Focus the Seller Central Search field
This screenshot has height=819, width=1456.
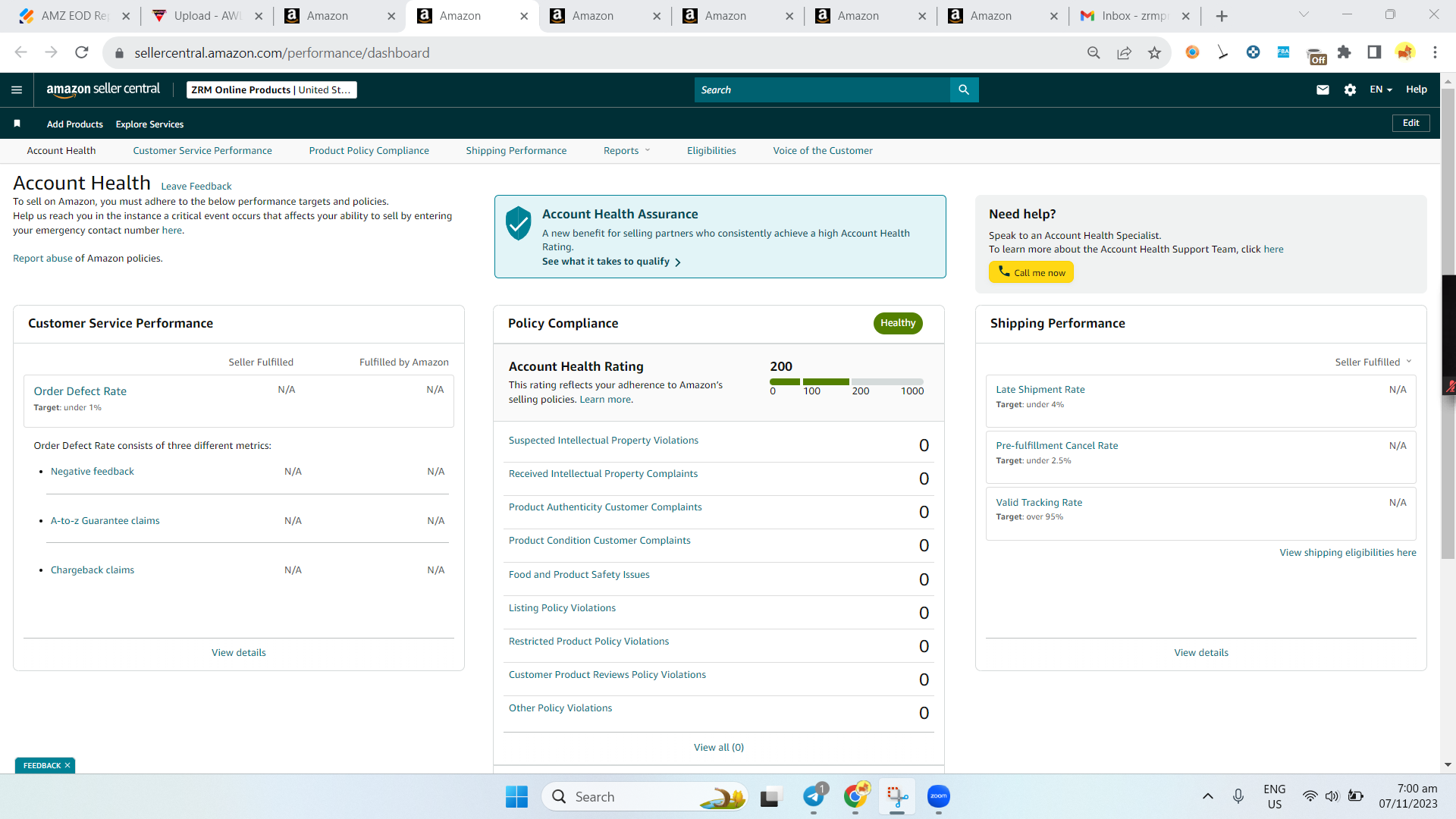coord(822,89)
